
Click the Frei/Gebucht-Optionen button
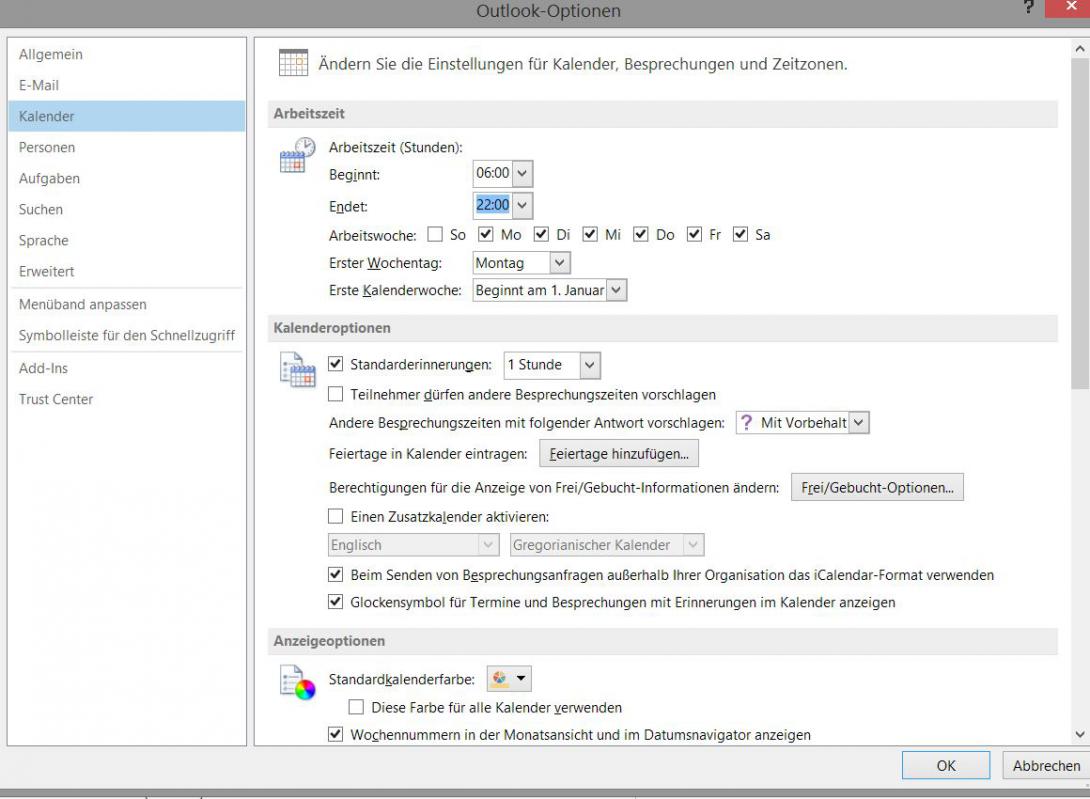click(x=877, y=487)
